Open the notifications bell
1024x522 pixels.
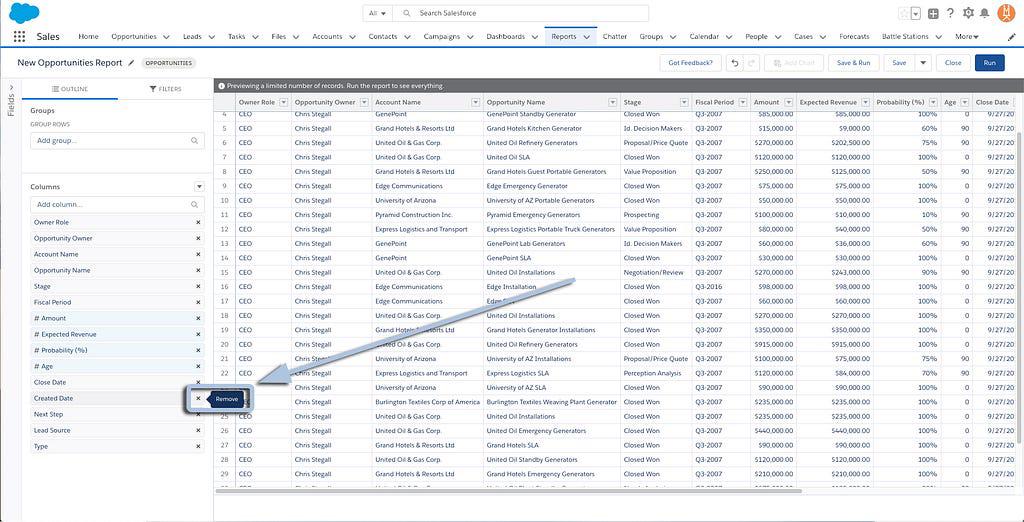pos(985,13)
